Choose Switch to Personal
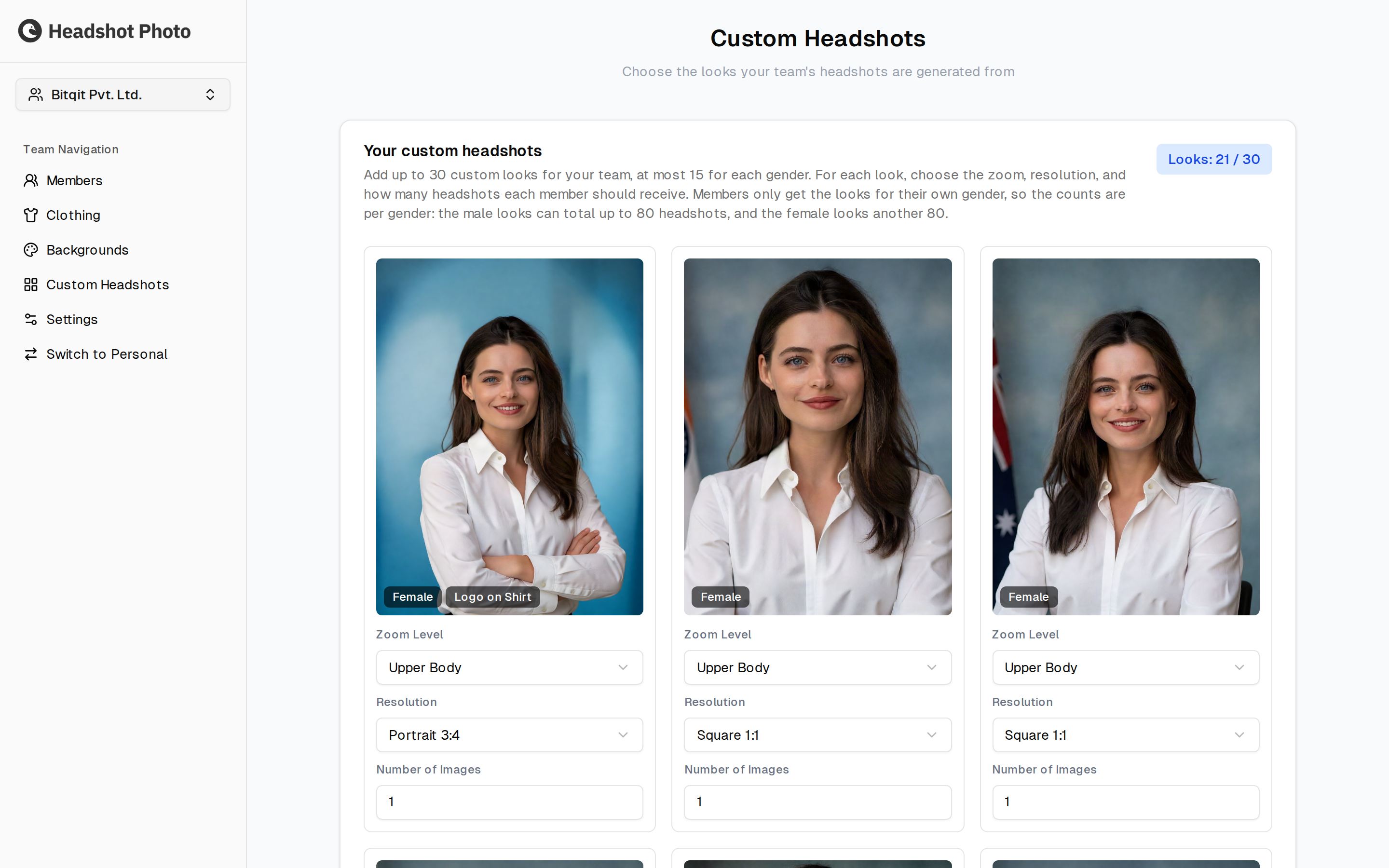This screenshot has height=868, width=1389. point(107,354)
